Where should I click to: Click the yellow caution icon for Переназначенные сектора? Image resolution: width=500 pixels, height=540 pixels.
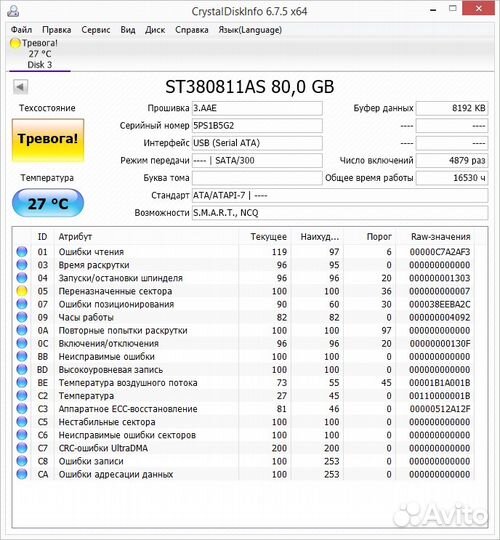coord(22,291)
